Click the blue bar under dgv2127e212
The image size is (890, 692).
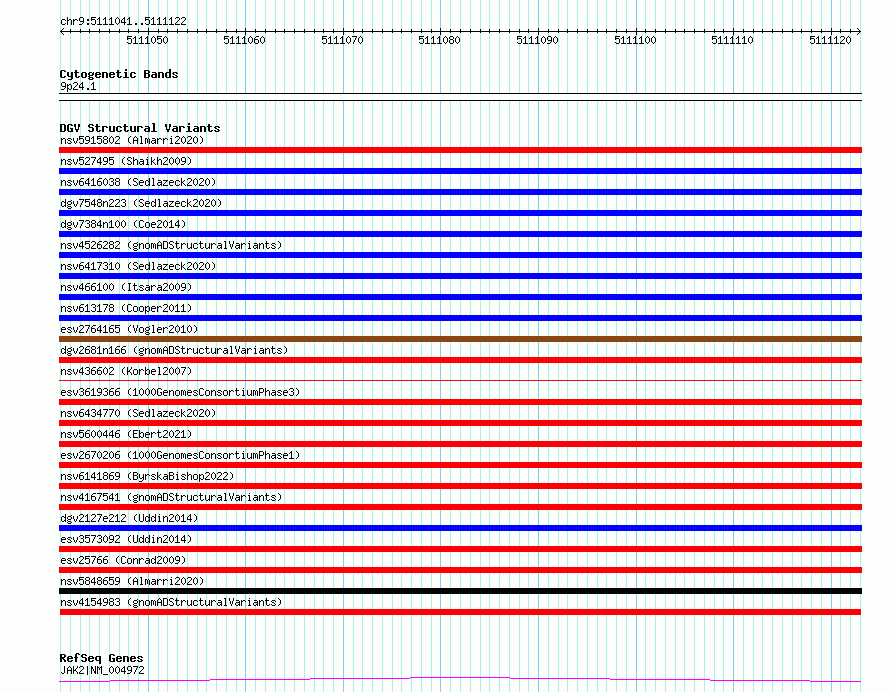point(460,528)
